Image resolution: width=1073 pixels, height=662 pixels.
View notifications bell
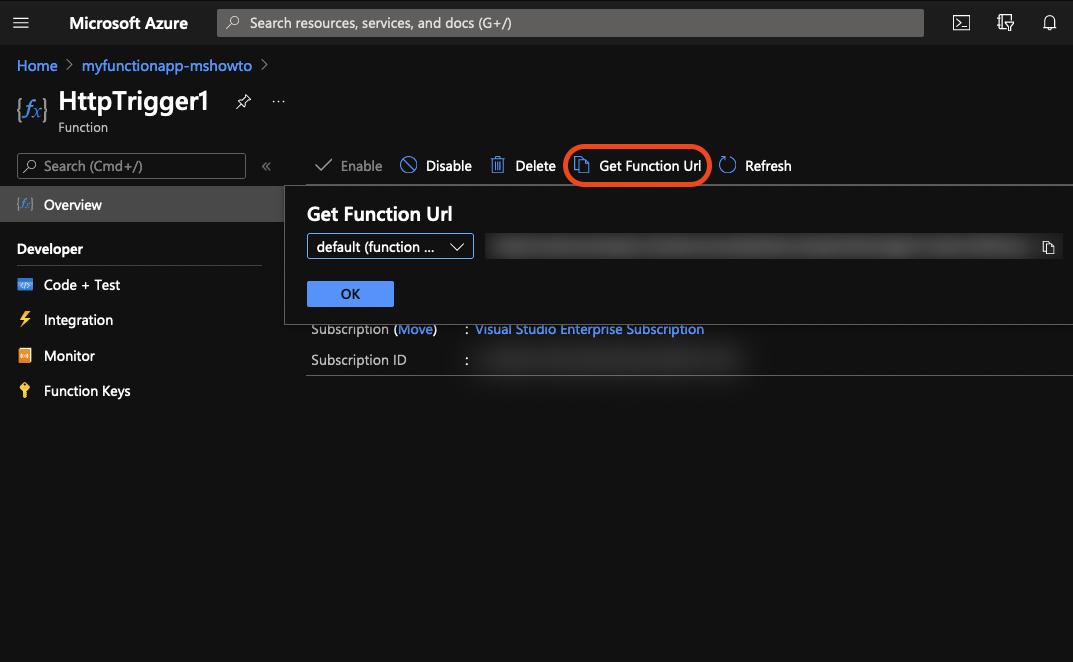(x=1049, y=23)
